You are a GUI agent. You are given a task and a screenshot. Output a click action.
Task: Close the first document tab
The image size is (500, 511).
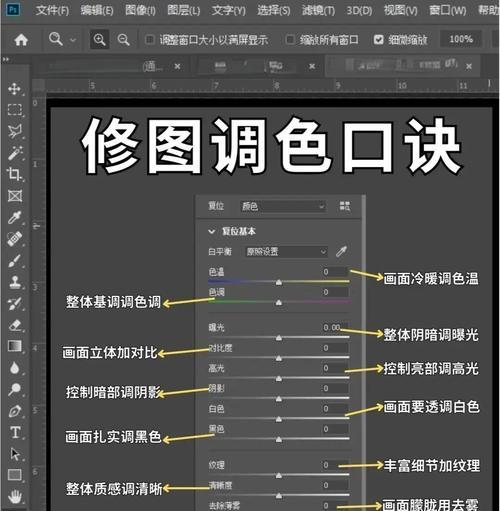click(177, 66)
